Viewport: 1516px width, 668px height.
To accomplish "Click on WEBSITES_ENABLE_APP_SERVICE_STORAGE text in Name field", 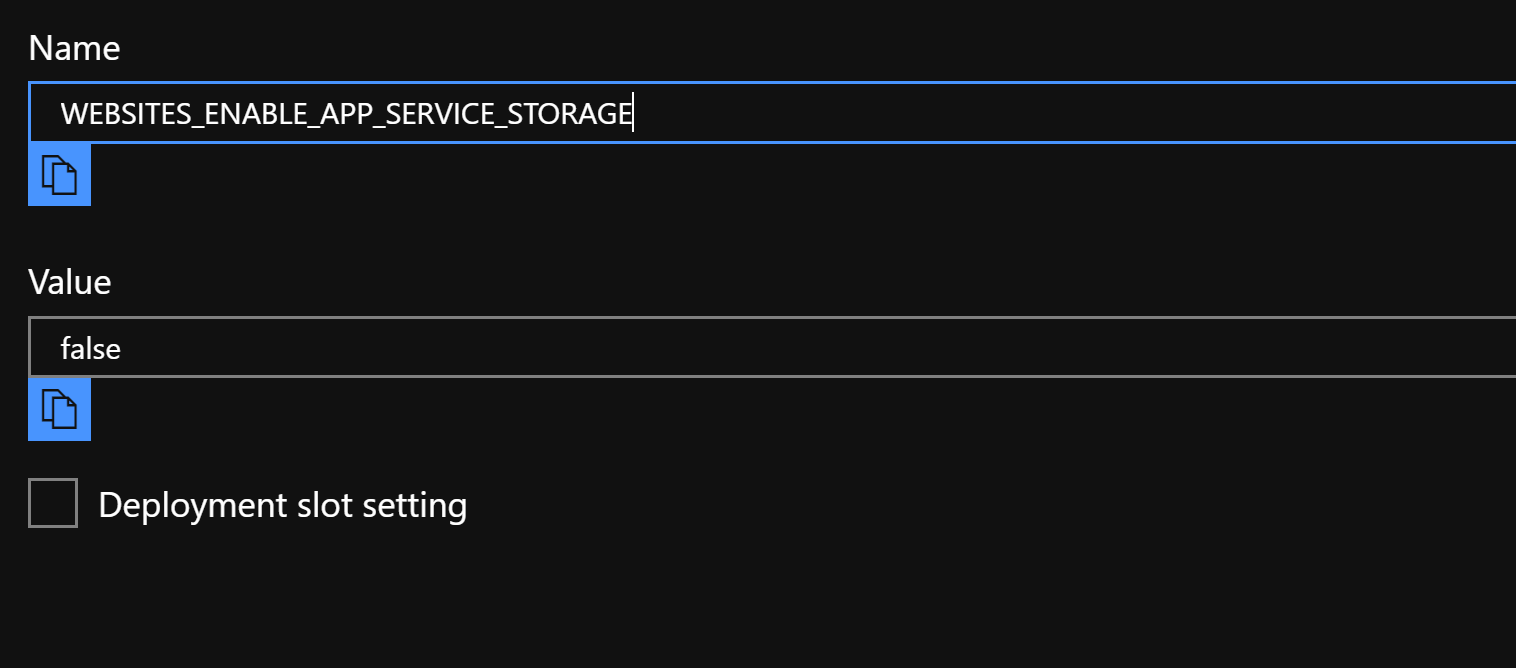I will 345,114.
